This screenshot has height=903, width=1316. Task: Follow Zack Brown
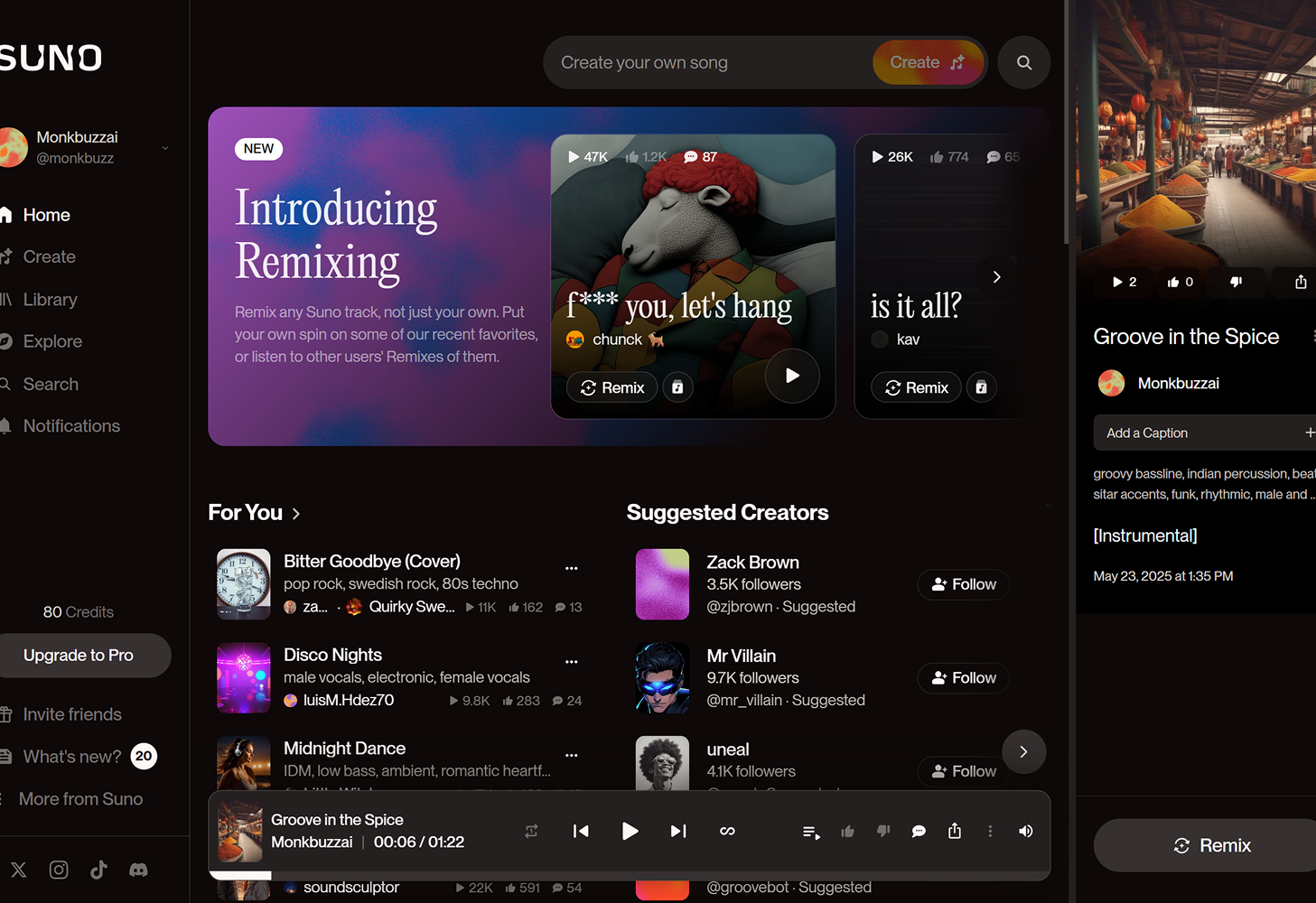(964, 584)
